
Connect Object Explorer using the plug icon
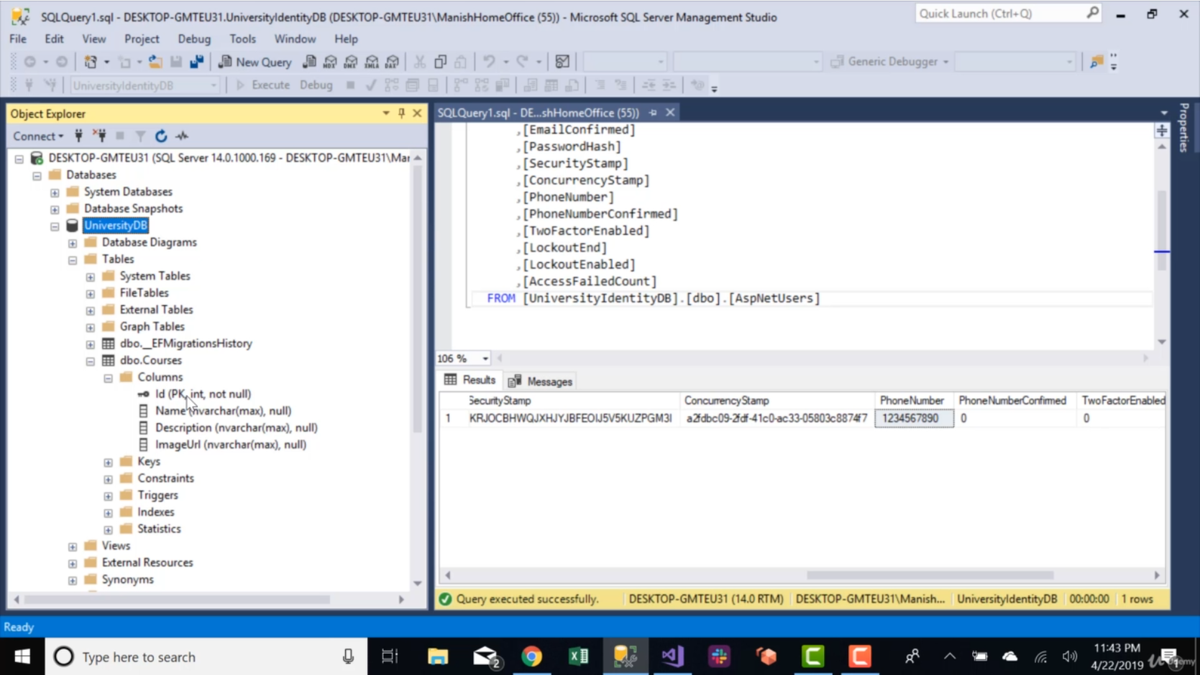tap(79, 136)
